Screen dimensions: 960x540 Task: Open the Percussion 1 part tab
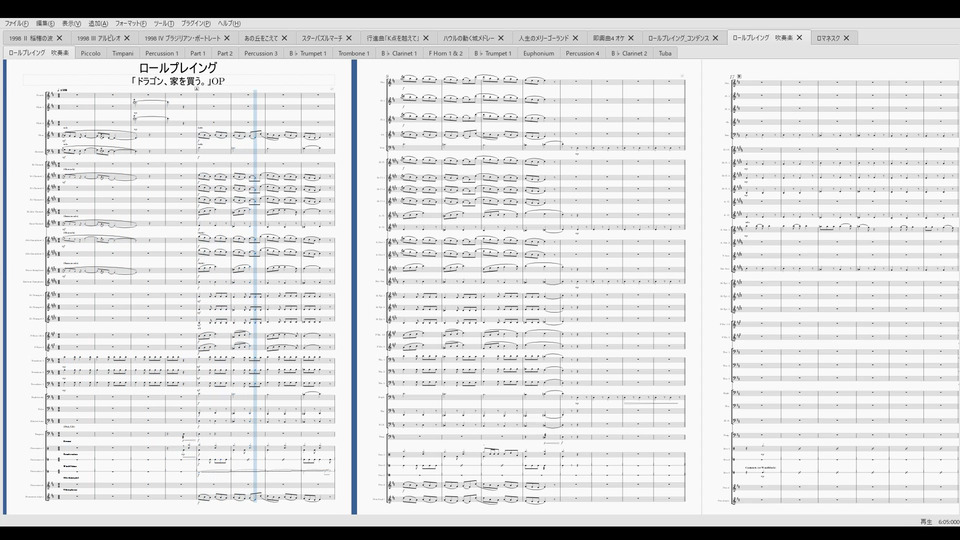click(x=162, y=53)
